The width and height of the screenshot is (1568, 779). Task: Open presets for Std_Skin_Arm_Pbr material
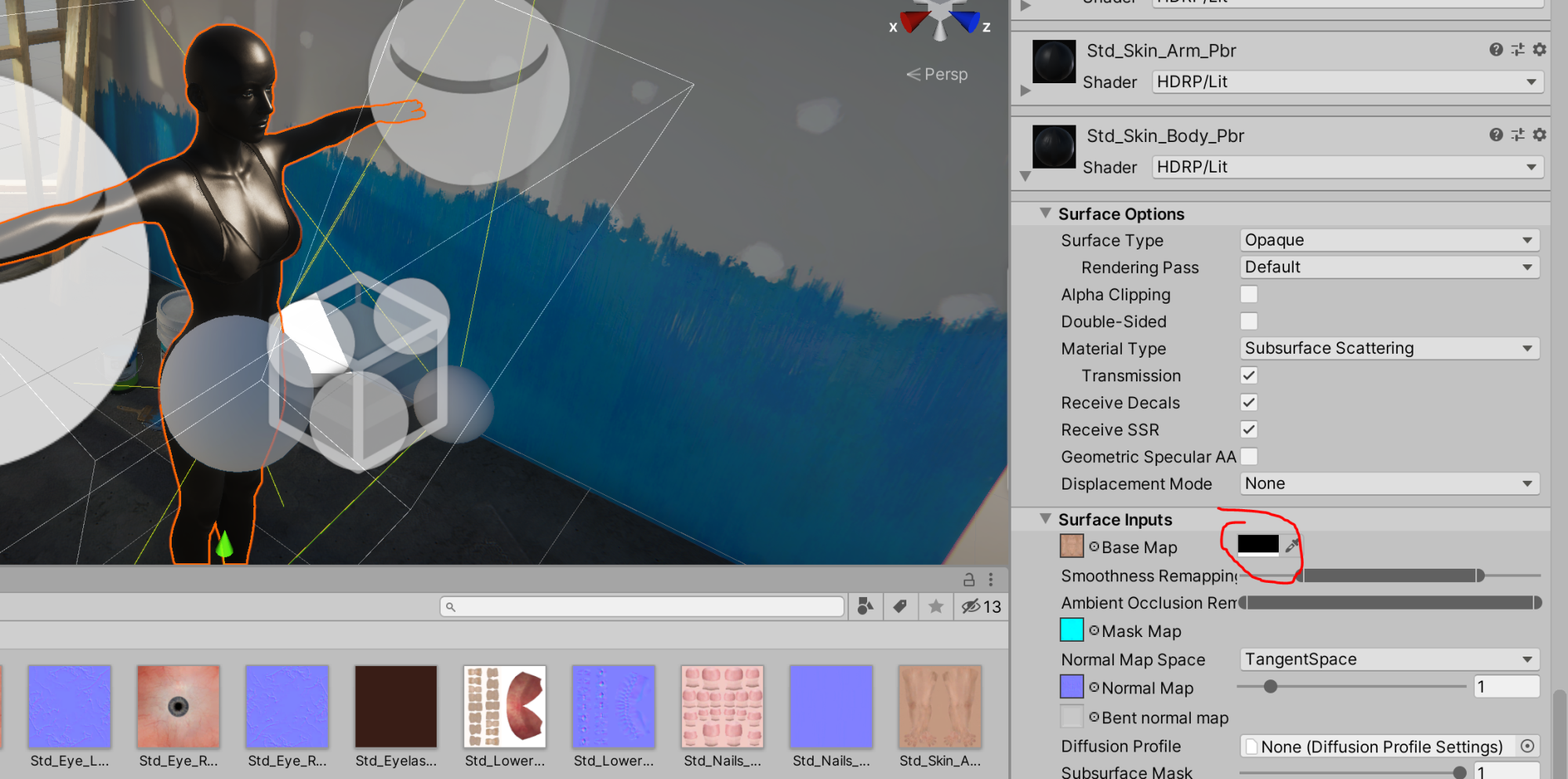pyautogui.click(x=1518, y=50)
